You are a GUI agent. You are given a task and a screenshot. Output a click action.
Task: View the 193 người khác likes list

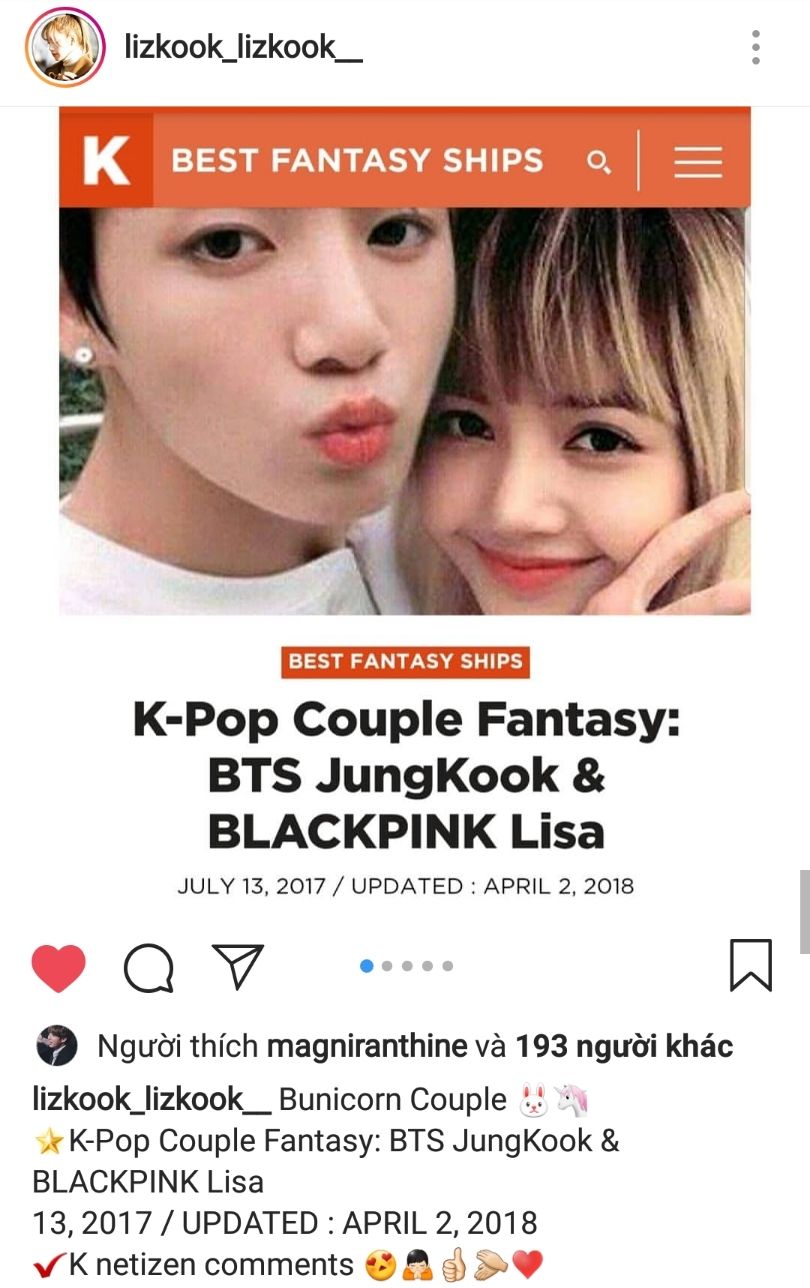click(624, 1047)
